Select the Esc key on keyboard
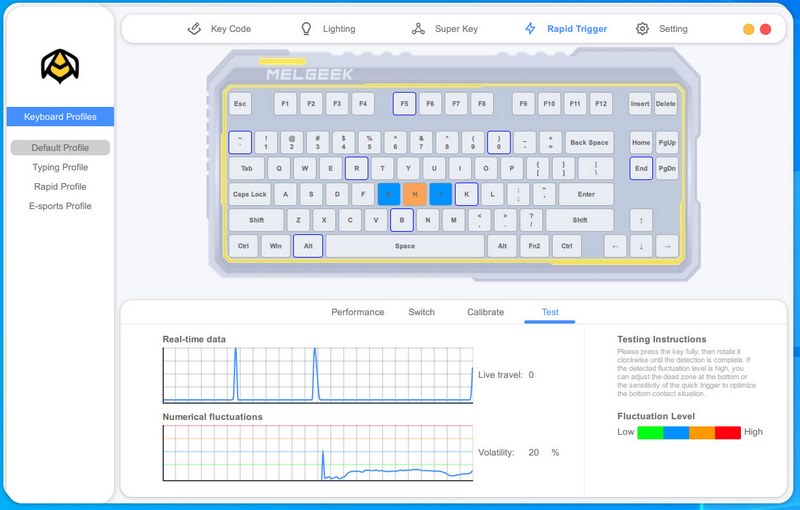The image size is (800, 510). (240, 104)
